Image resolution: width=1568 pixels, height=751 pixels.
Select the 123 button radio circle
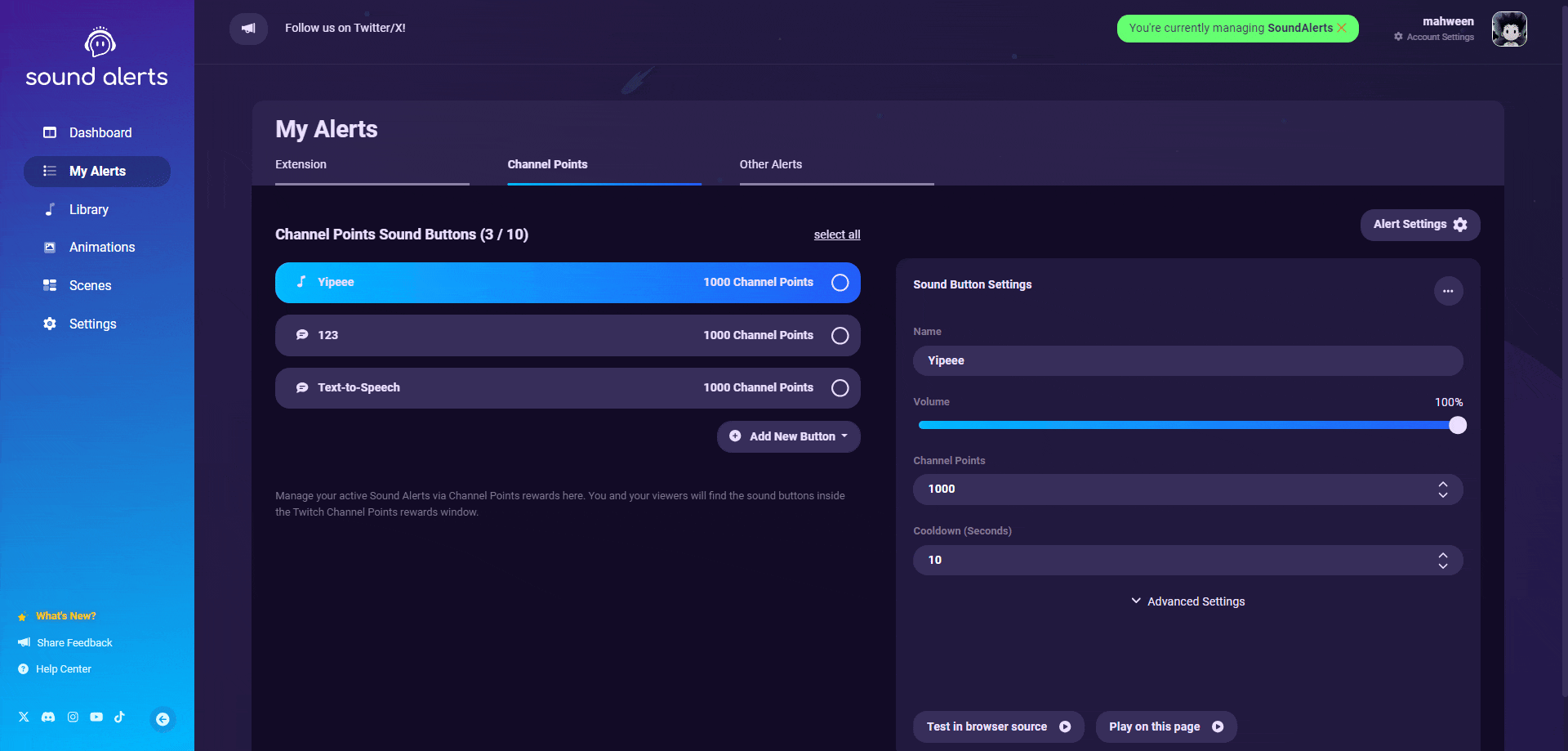coord(840,336)
